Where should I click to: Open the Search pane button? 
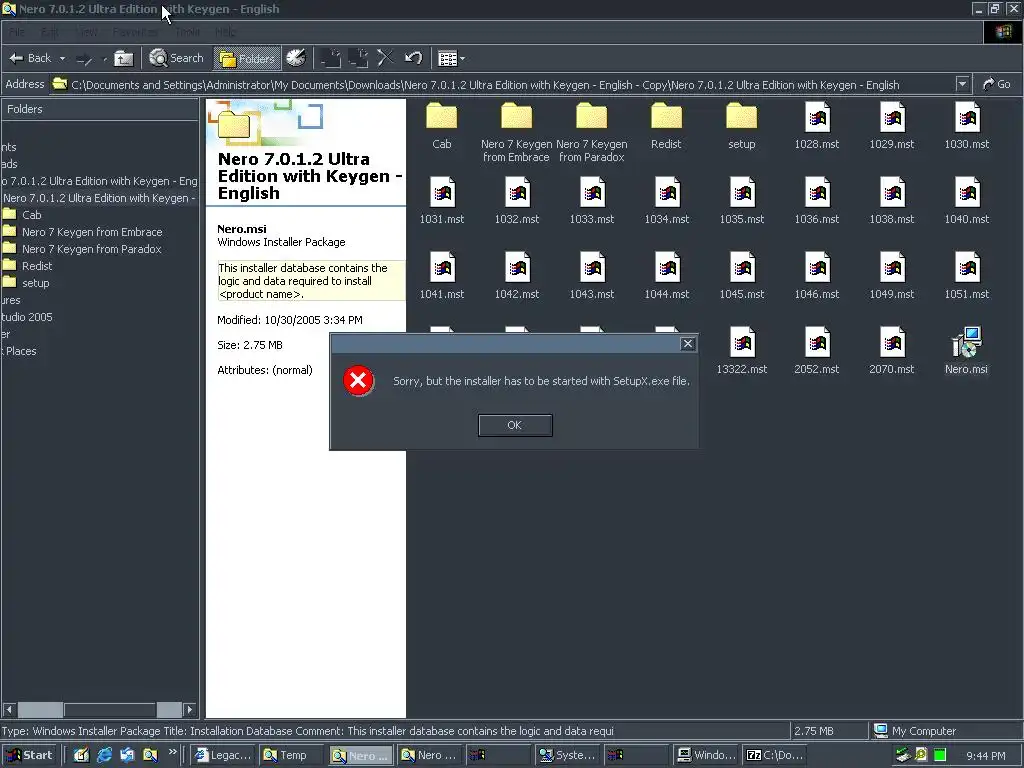point(176,58)
